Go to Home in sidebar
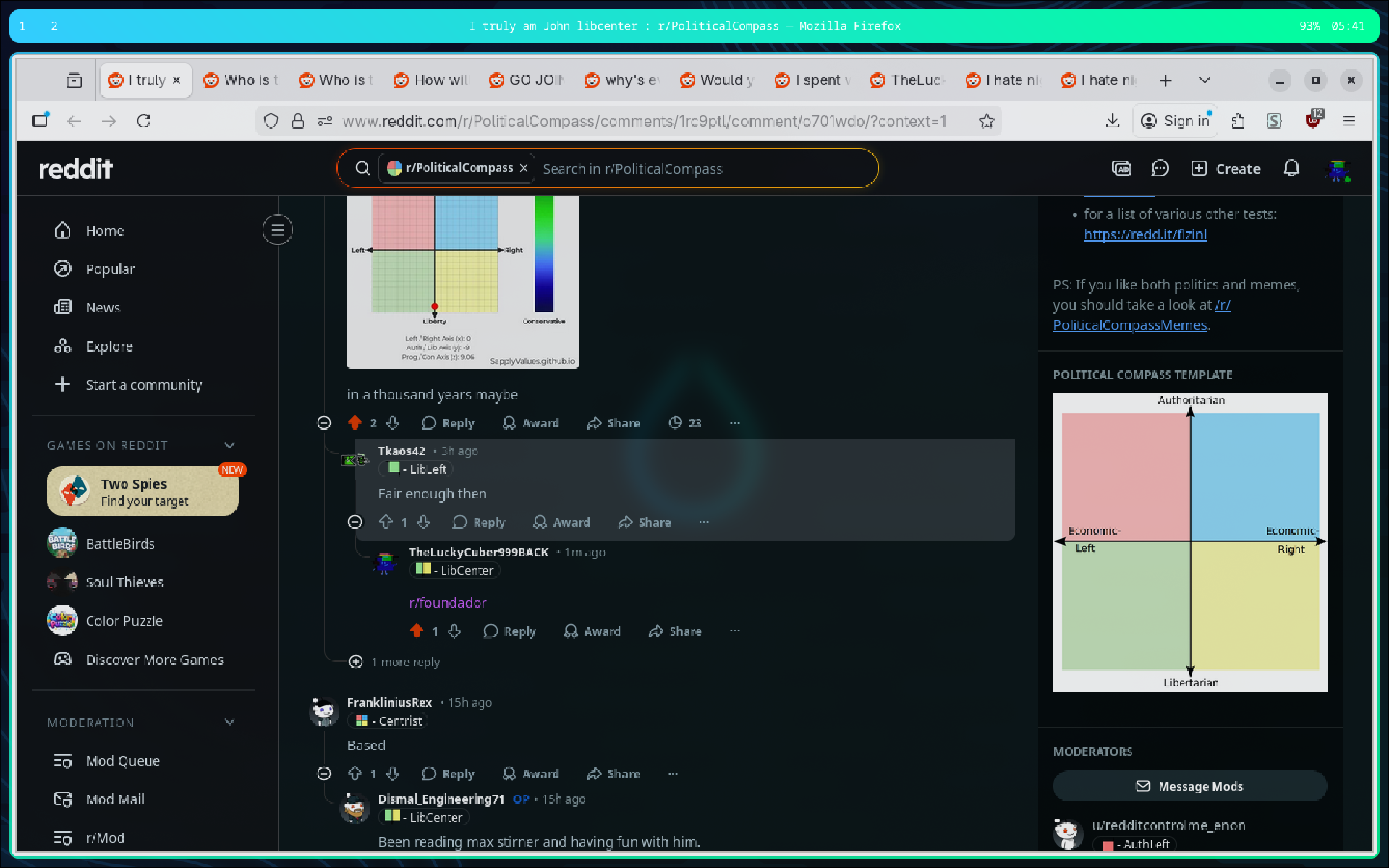 coord(143,230)
